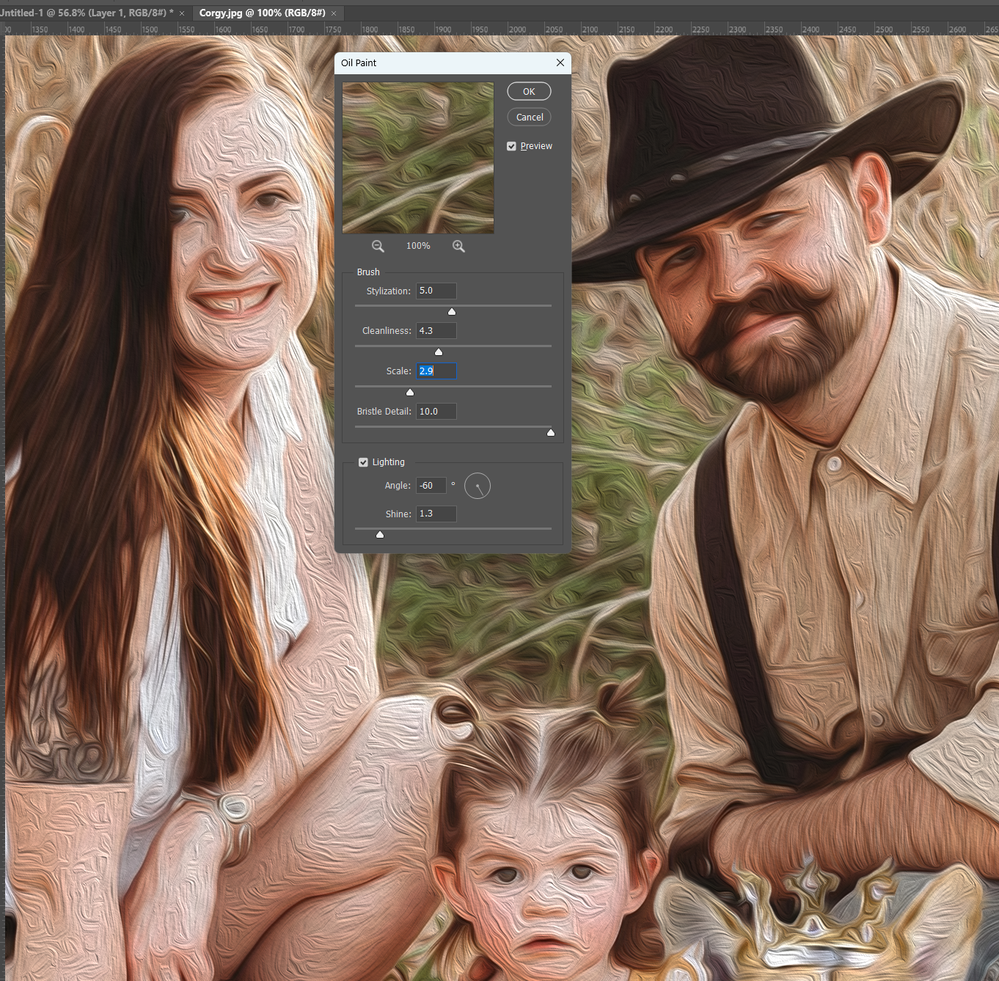Click Cancel in Oil Paint dialog
The width and height of the screenshot is (999, 981).
(x=529, y=117)
